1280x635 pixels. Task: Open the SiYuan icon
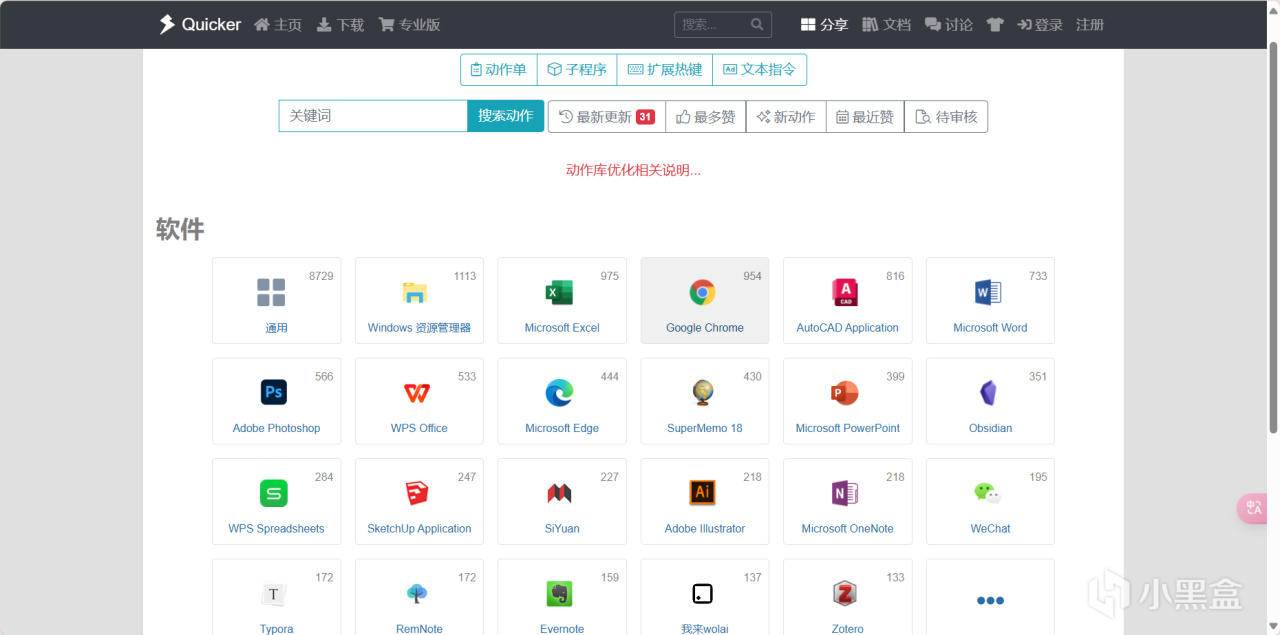click(x=559, y=493)
